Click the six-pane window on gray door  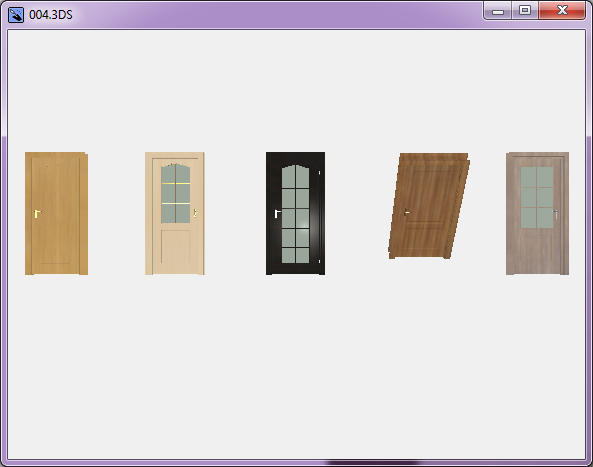537,197
